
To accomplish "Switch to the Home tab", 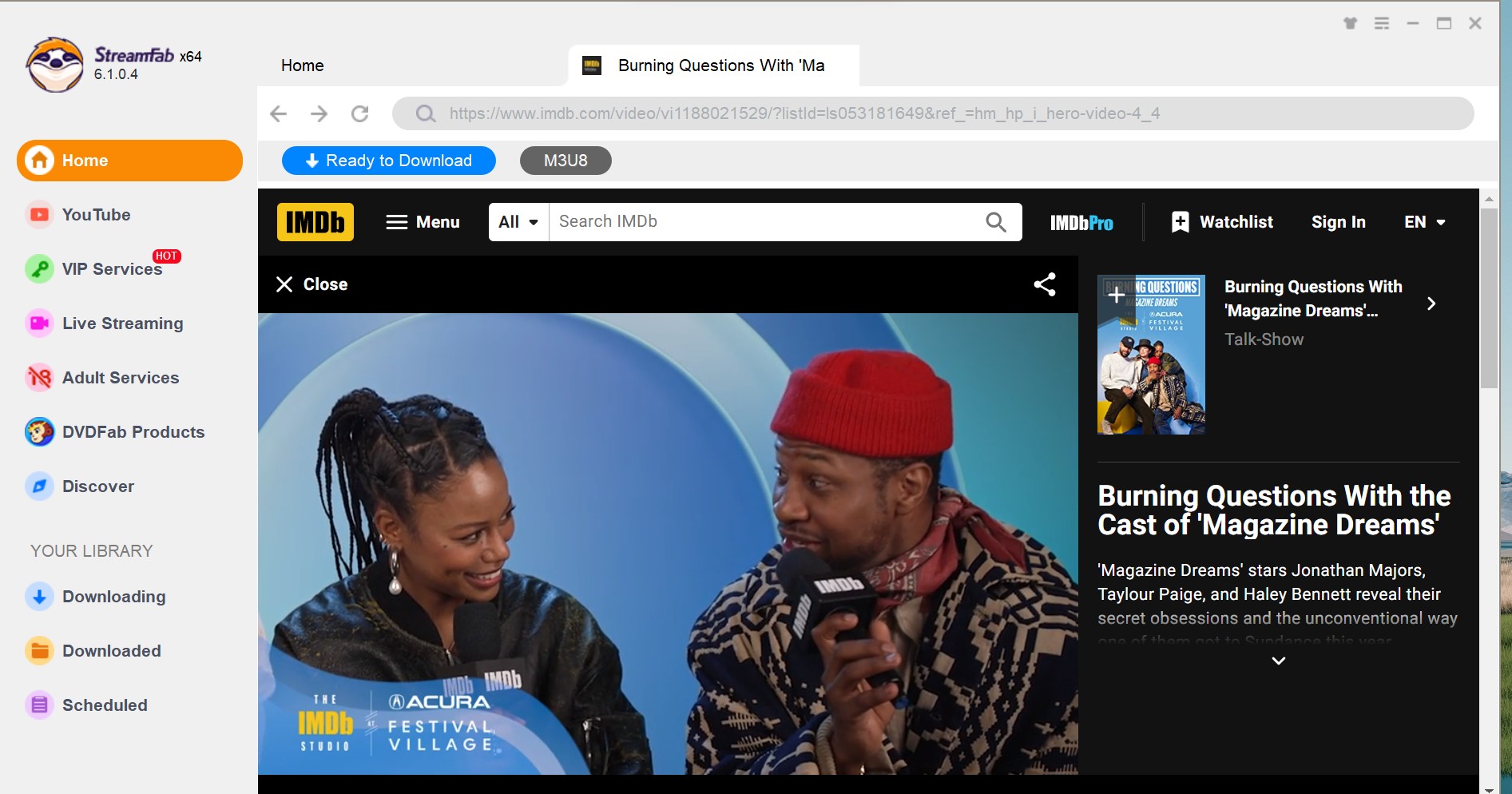I will pos(302,66).
